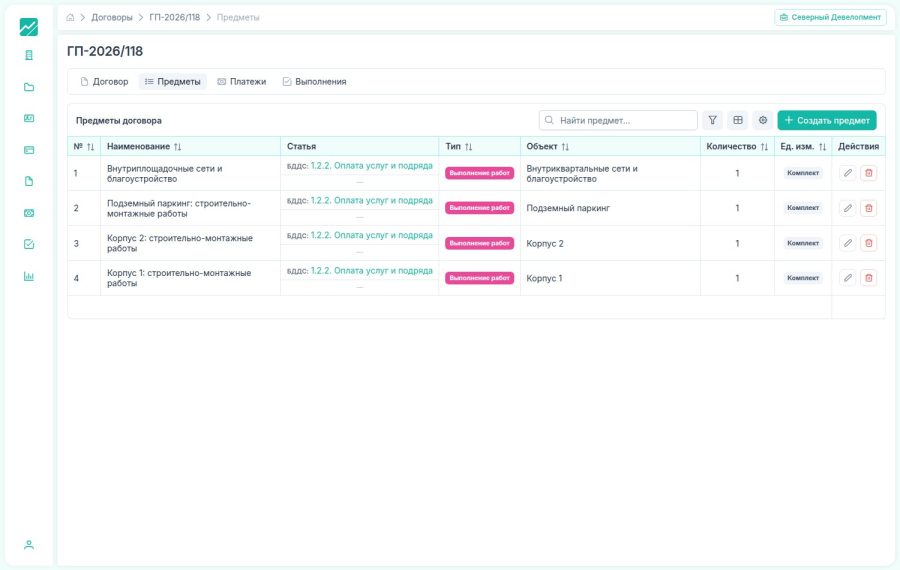The image size is (900, 570).
Task: Open Договоры breadcrumb link
Action: click(x=112, y=17)
